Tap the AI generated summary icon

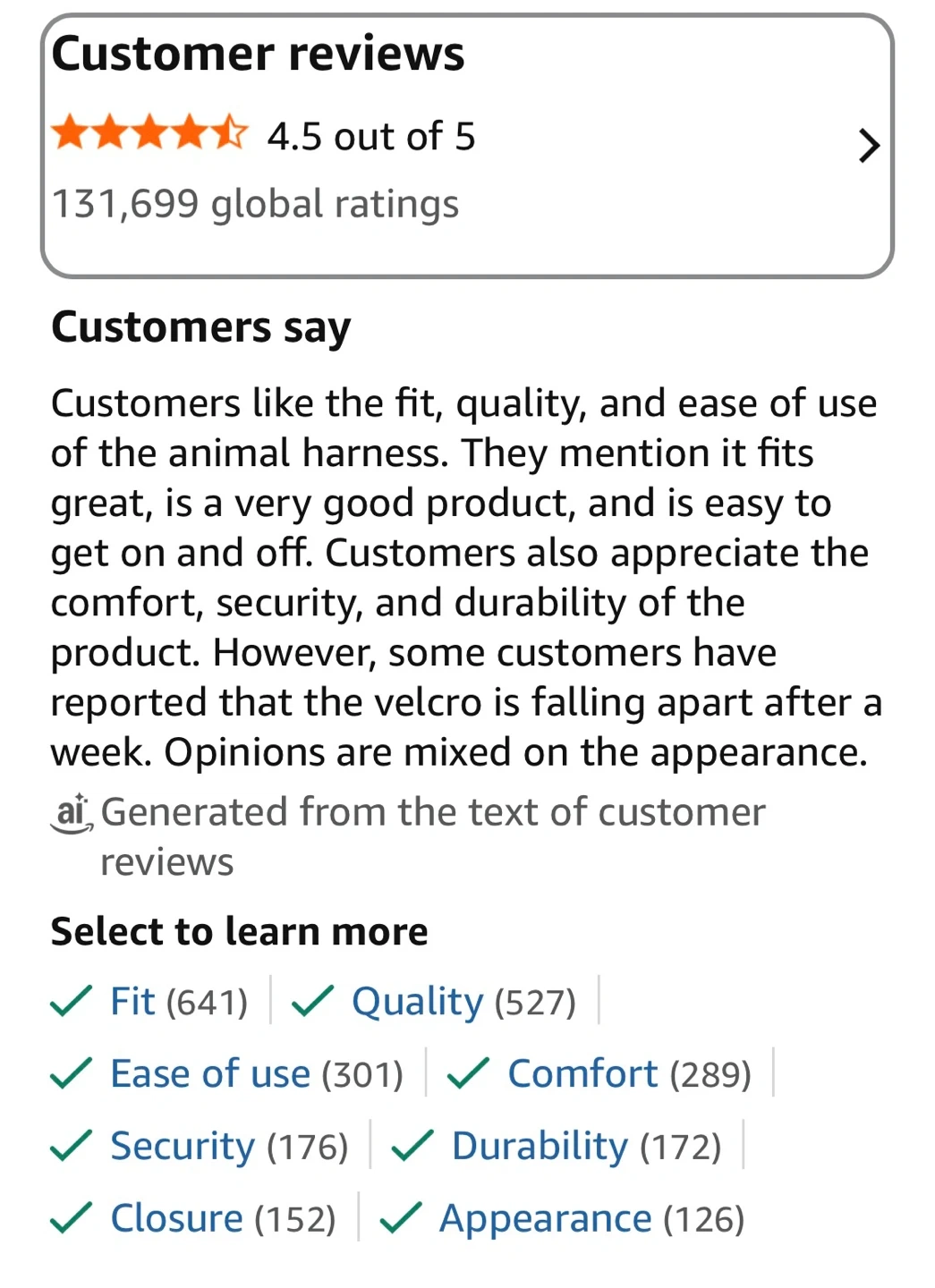[72, 813]
